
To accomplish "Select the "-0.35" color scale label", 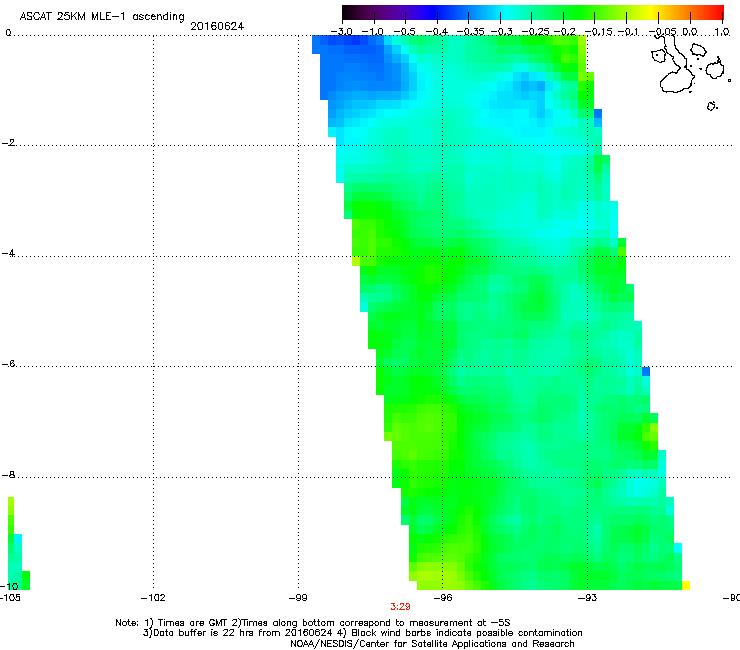I will pos(471,32).
